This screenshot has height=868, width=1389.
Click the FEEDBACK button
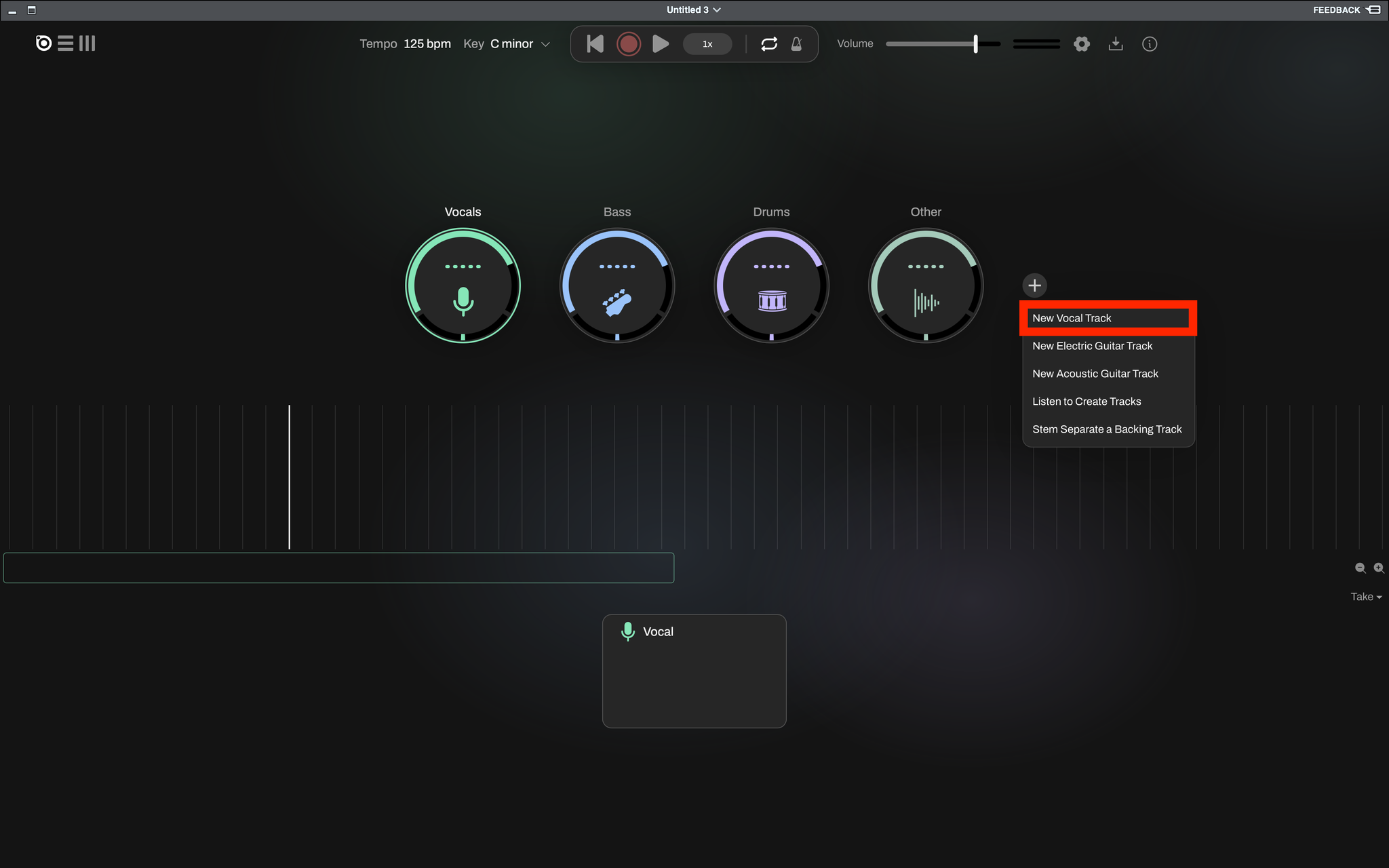click(1346, 10)
